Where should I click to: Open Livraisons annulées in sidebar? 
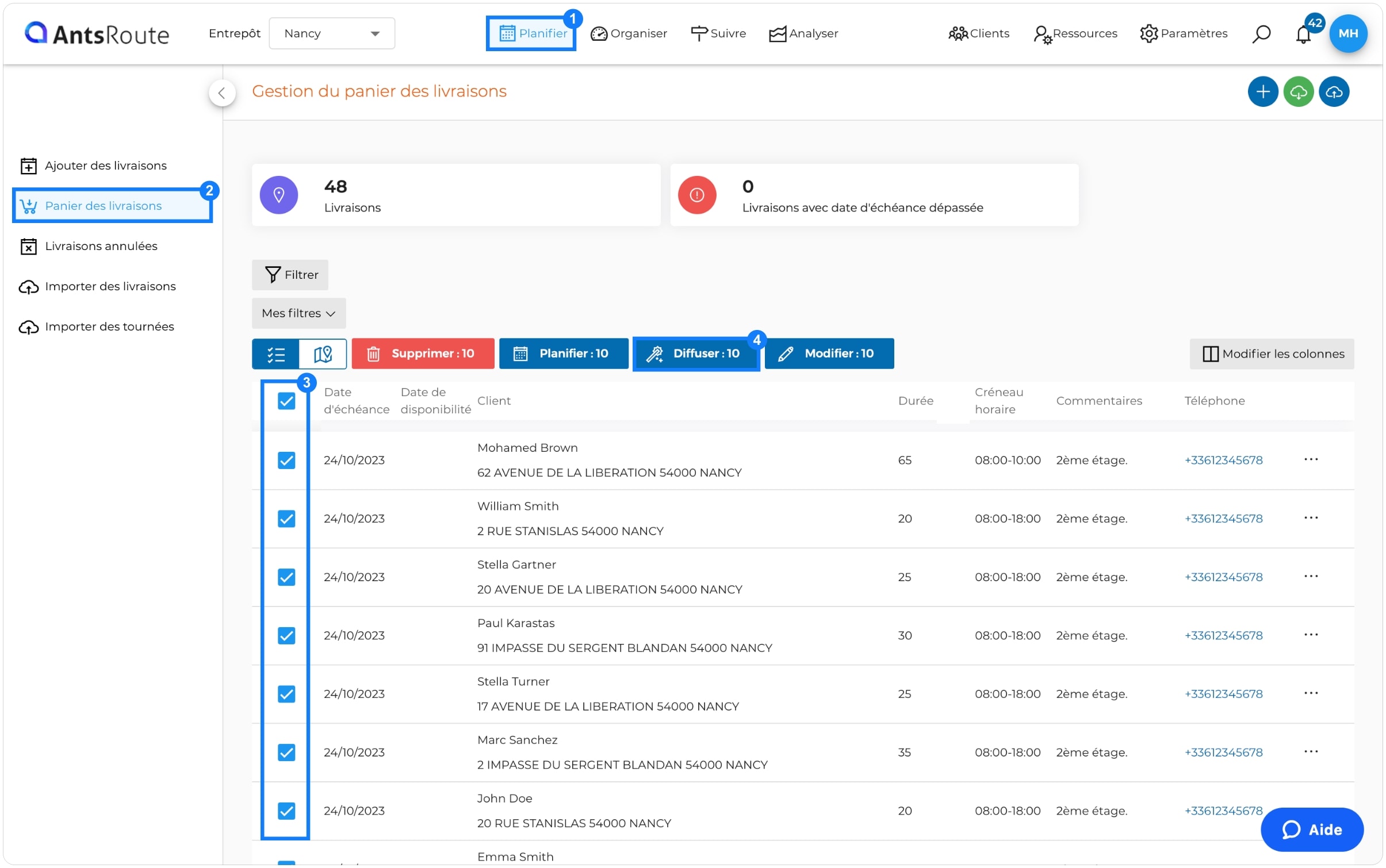click(89, 246)
